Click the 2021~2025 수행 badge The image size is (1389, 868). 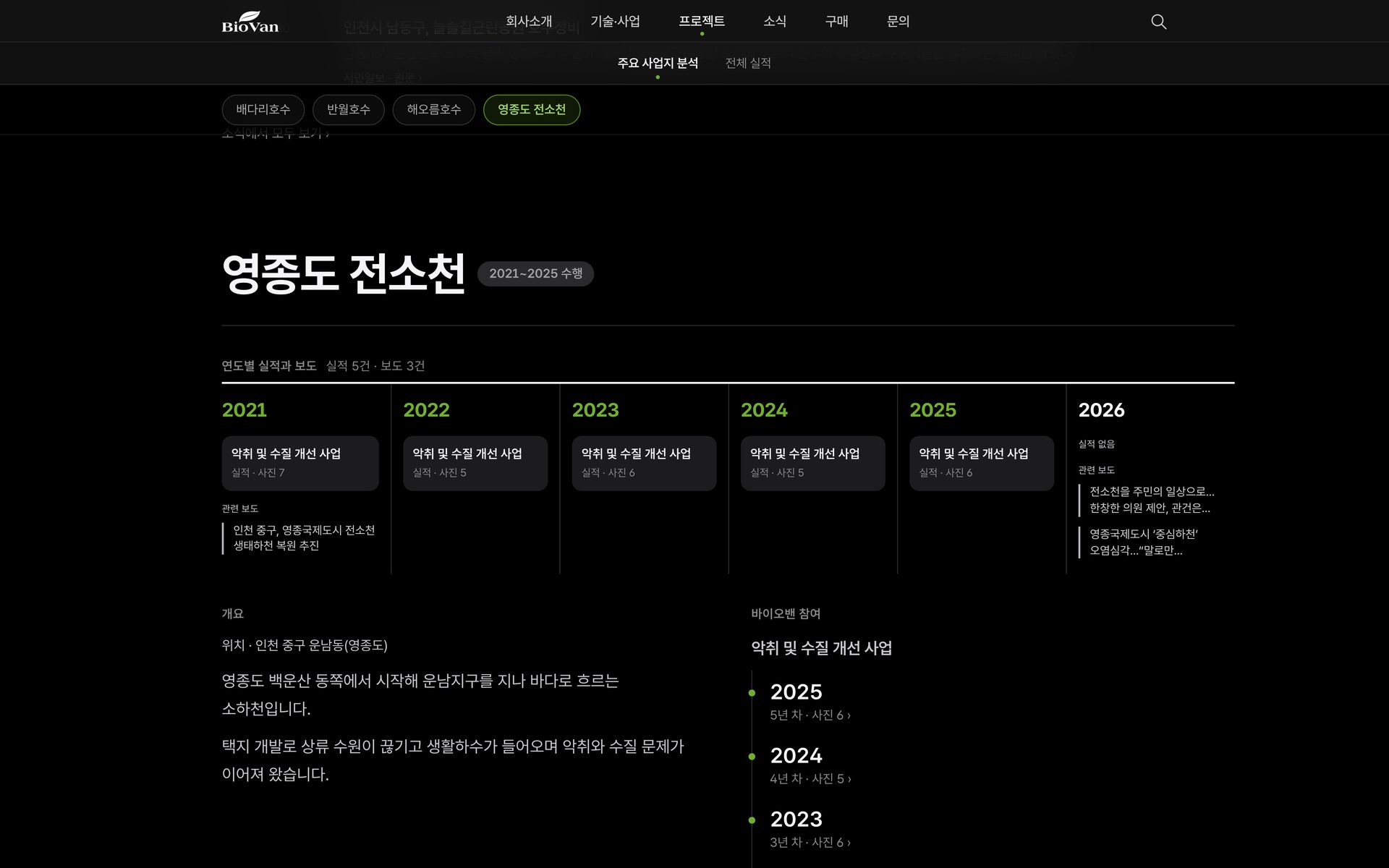(535, 273)
